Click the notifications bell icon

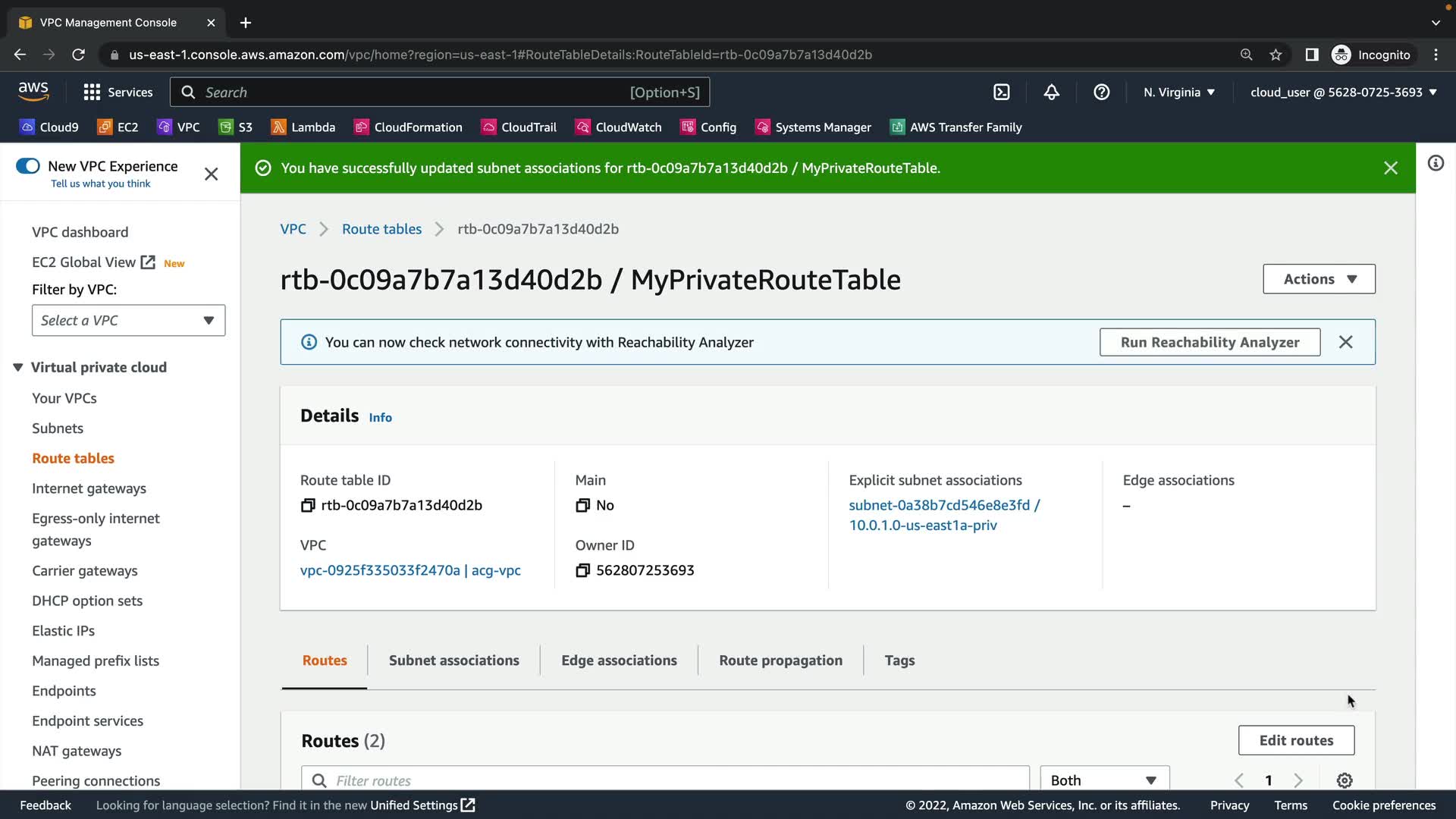click(x=1051, y=92)
